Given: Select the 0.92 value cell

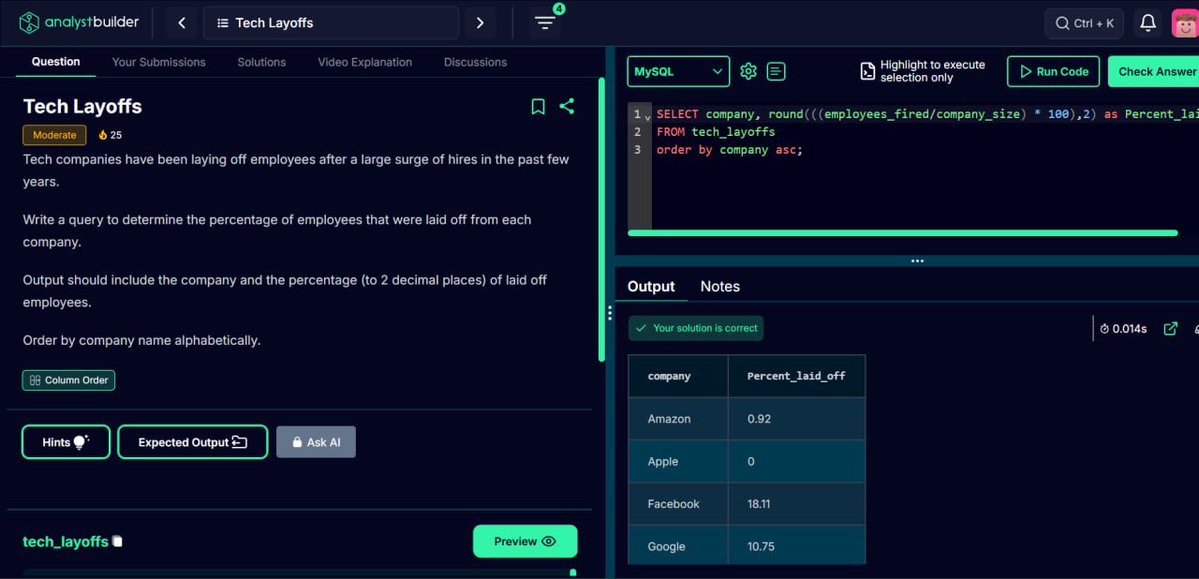Looking at the screenshot, I should point(797,419).
